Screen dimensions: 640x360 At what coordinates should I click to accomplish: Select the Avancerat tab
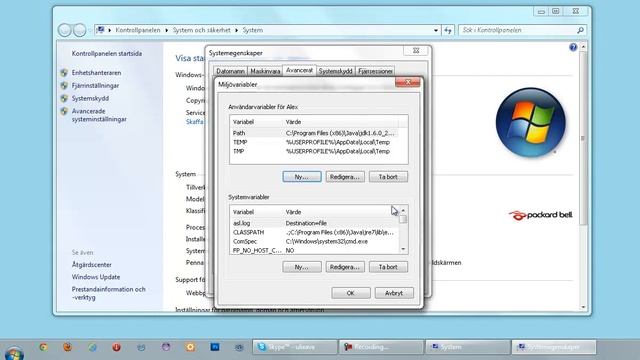coord(299,70)
